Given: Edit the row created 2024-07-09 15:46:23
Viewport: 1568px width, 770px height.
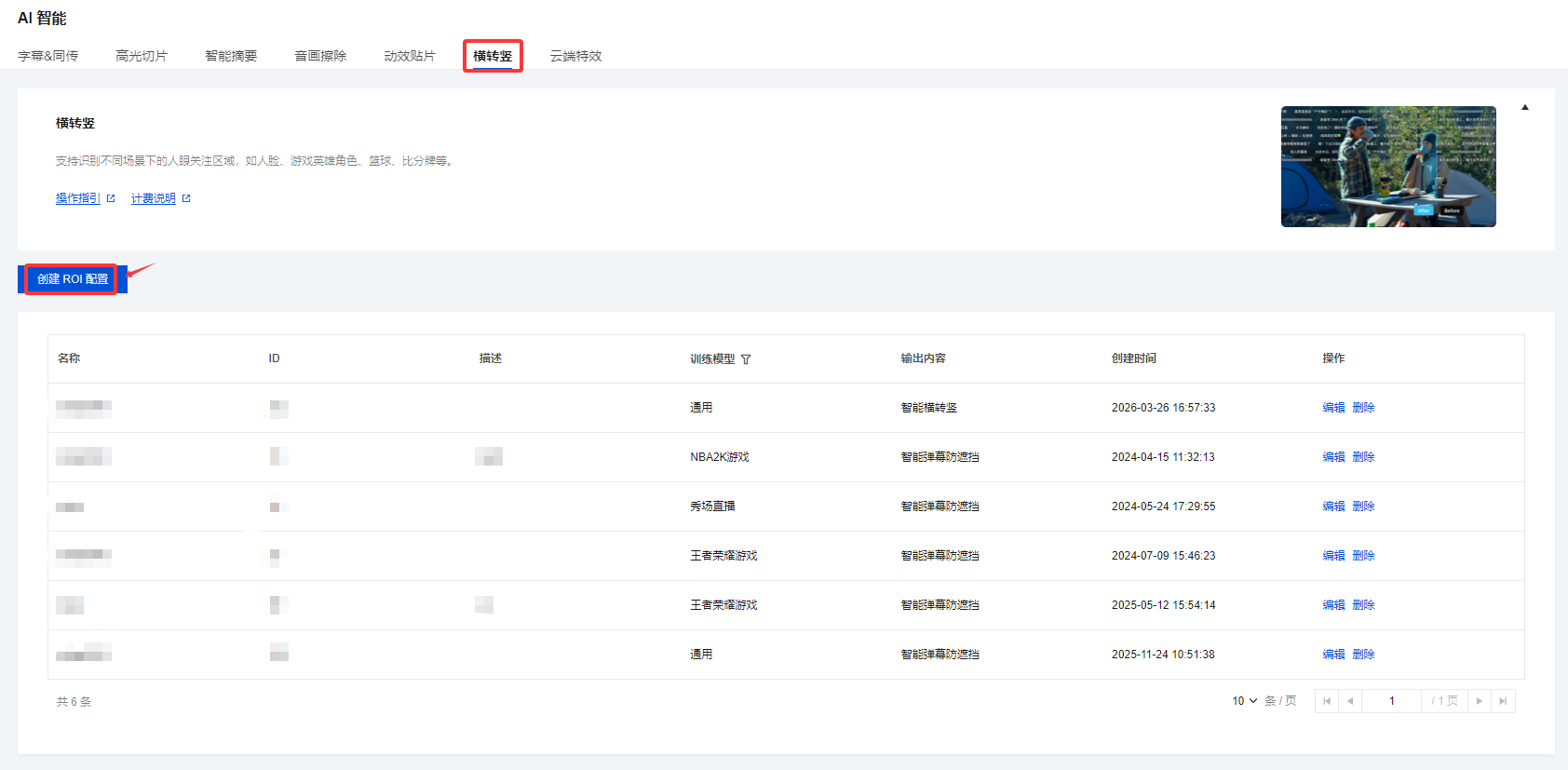Looking at the screenshot, I should [x=1333, y=556].
